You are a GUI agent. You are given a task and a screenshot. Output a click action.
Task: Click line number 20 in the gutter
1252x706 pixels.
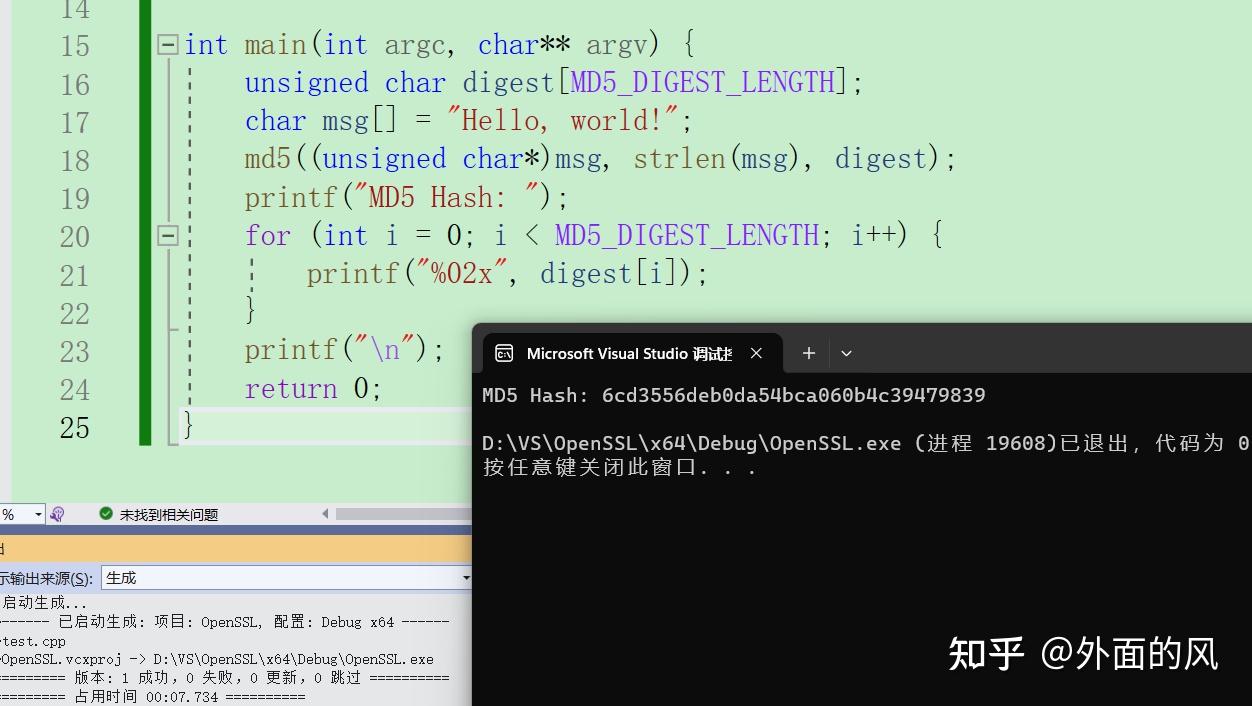(x=75, y=237)
